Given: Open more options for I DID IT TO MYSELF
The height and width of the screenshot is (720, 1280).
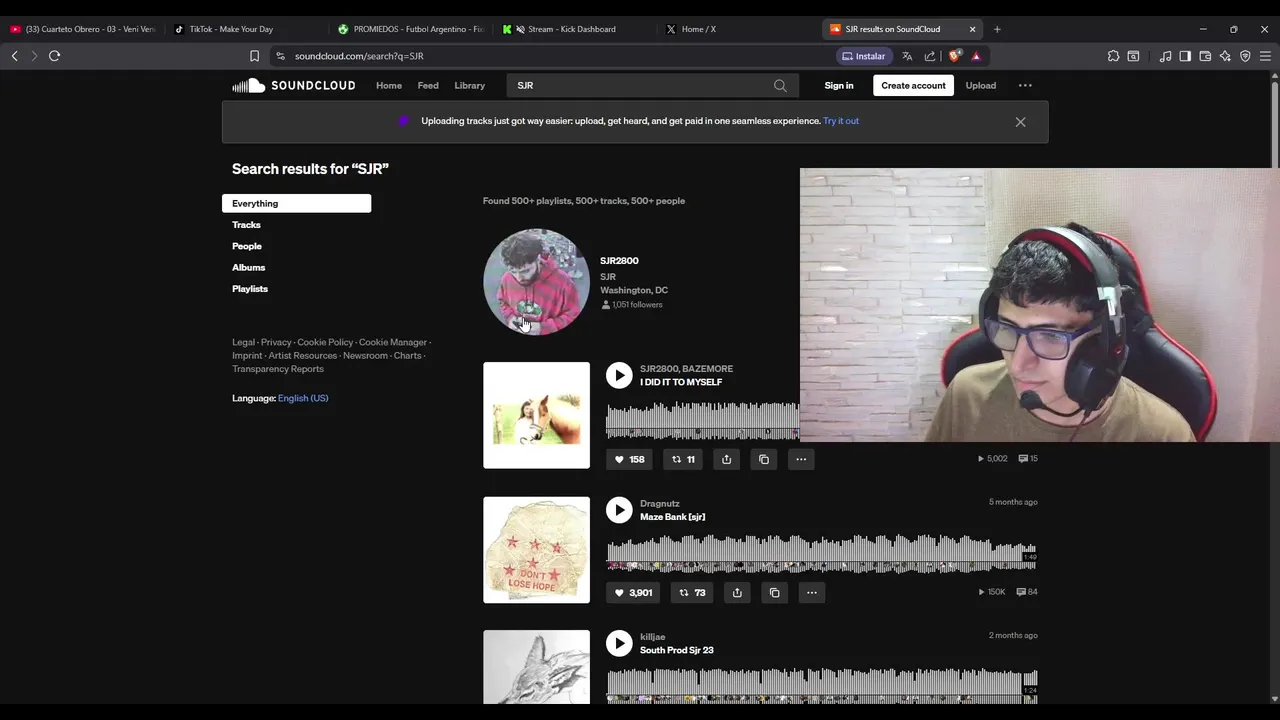Looking at the screenshot, I should [x=801, y=459].
